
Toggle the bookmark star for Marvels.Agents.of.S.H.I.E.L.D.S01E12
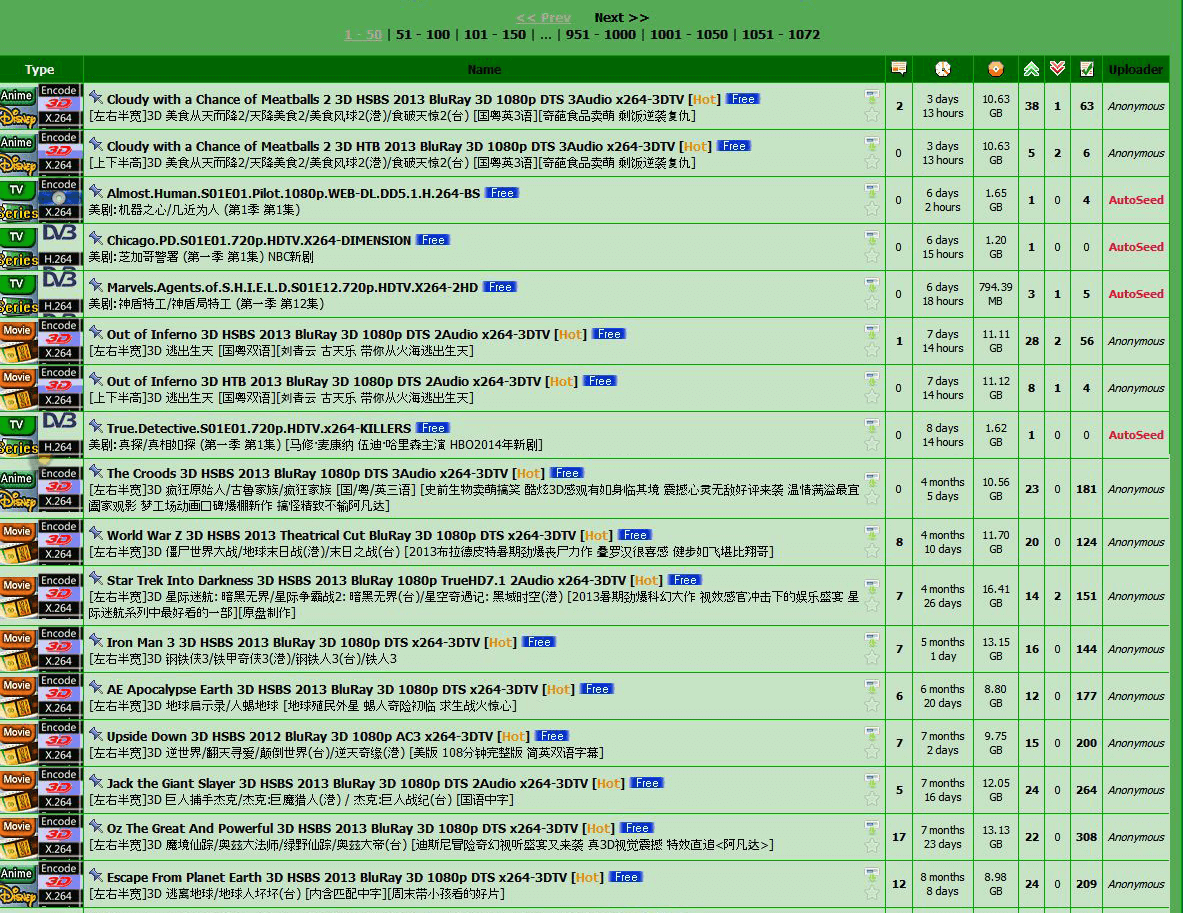tap(871, 303)
